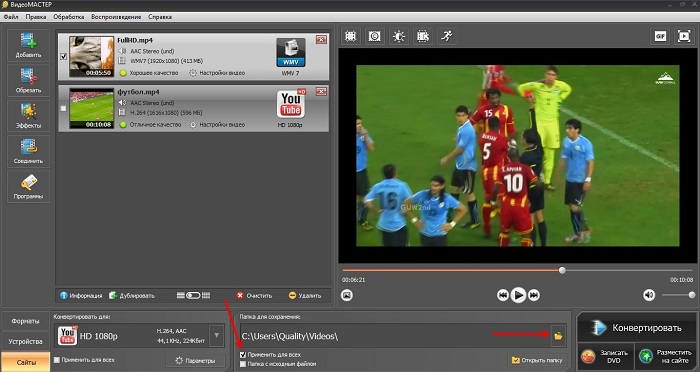The height and width of the screenshot is (372, 700).
Task: Click the Информация button
Action: coord(81,296)
